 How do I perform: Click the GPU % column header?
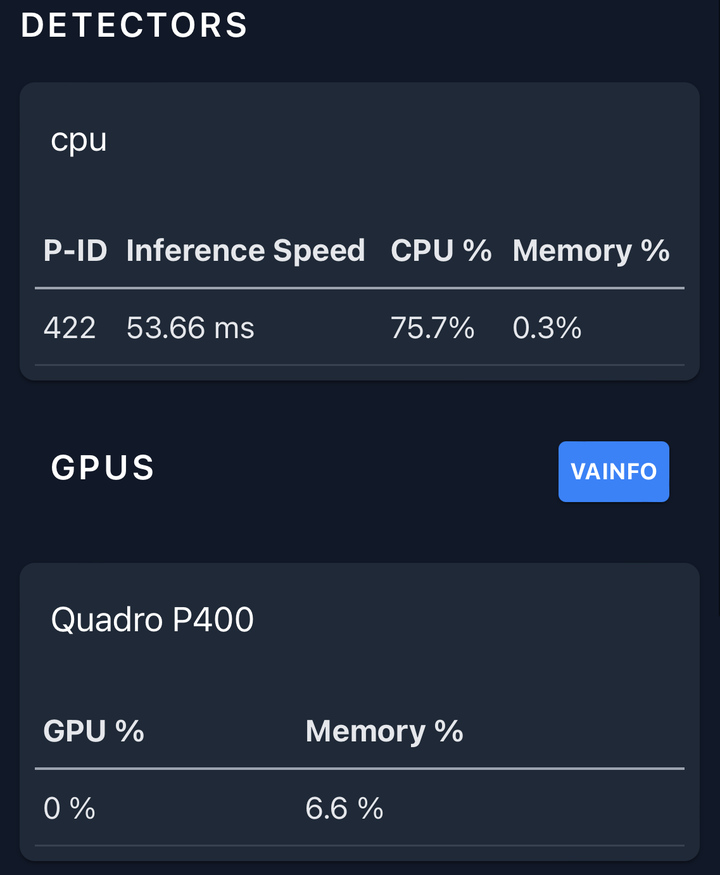pos(94,731)
